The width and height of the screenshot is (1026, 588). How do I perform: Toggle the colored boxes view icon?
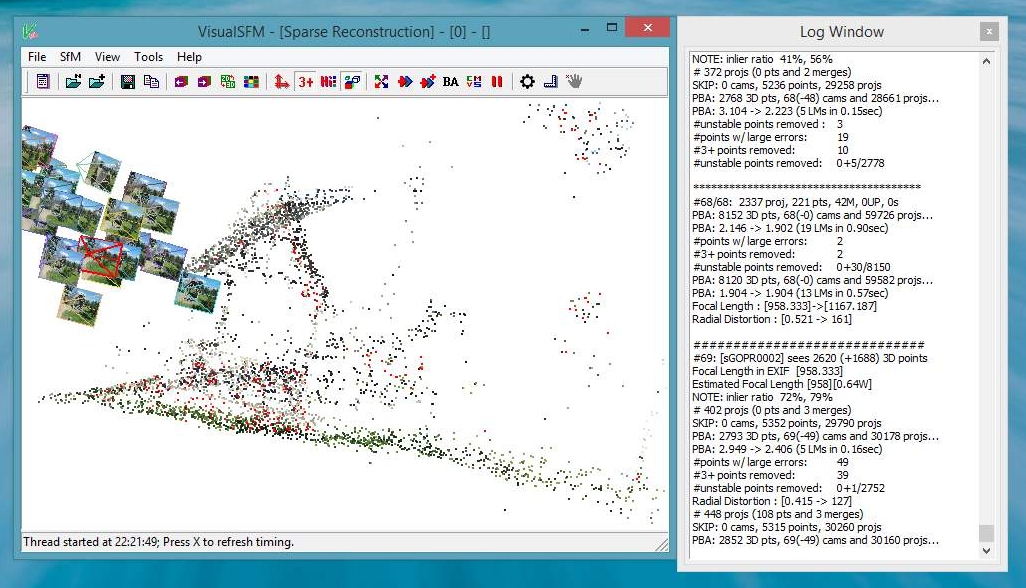[352, 82]
